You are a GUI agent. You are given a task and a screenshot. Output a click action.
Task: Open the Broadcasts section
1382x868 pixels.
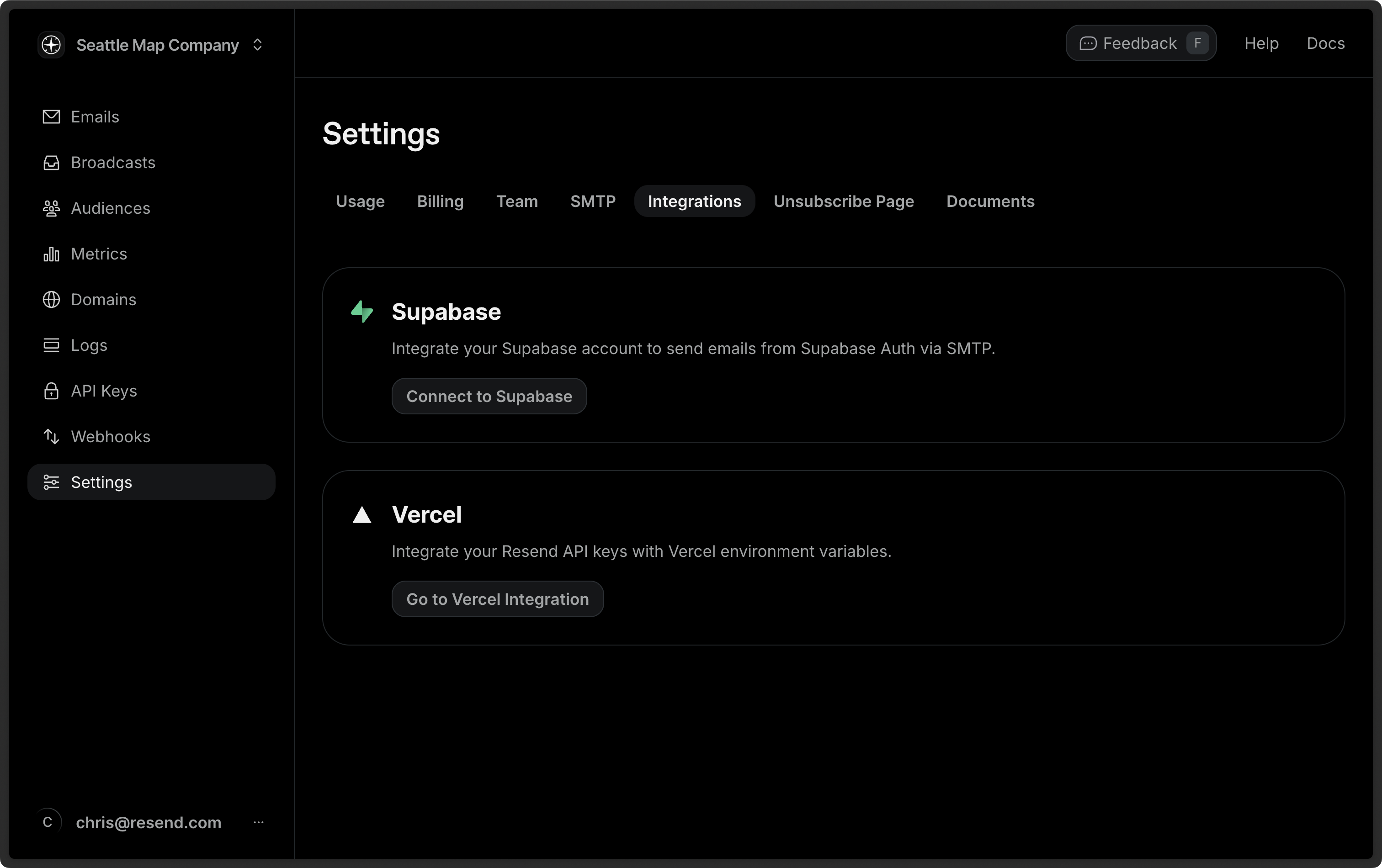[113, 162]
